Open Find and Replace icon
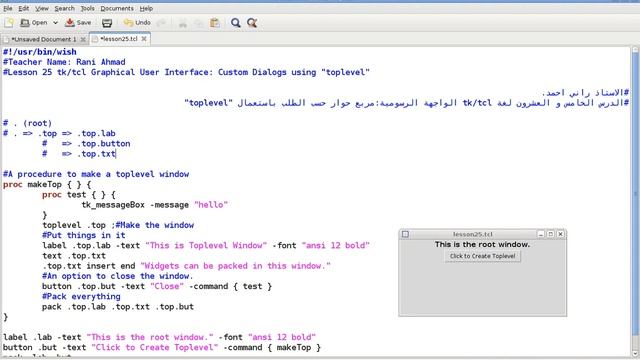Image resolution: width=640 pixels, height=360 pixels. point(252,23)
